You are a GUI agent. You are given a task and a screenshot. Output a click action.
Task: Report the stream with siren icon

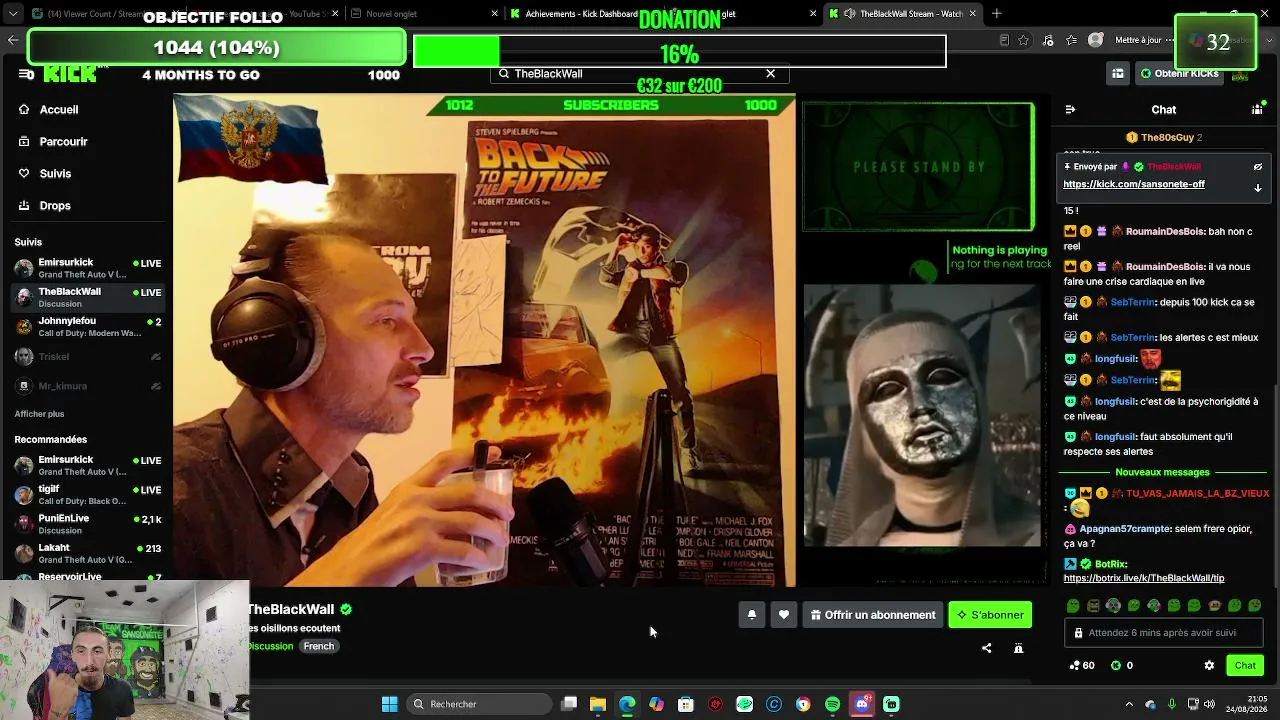1019,648
